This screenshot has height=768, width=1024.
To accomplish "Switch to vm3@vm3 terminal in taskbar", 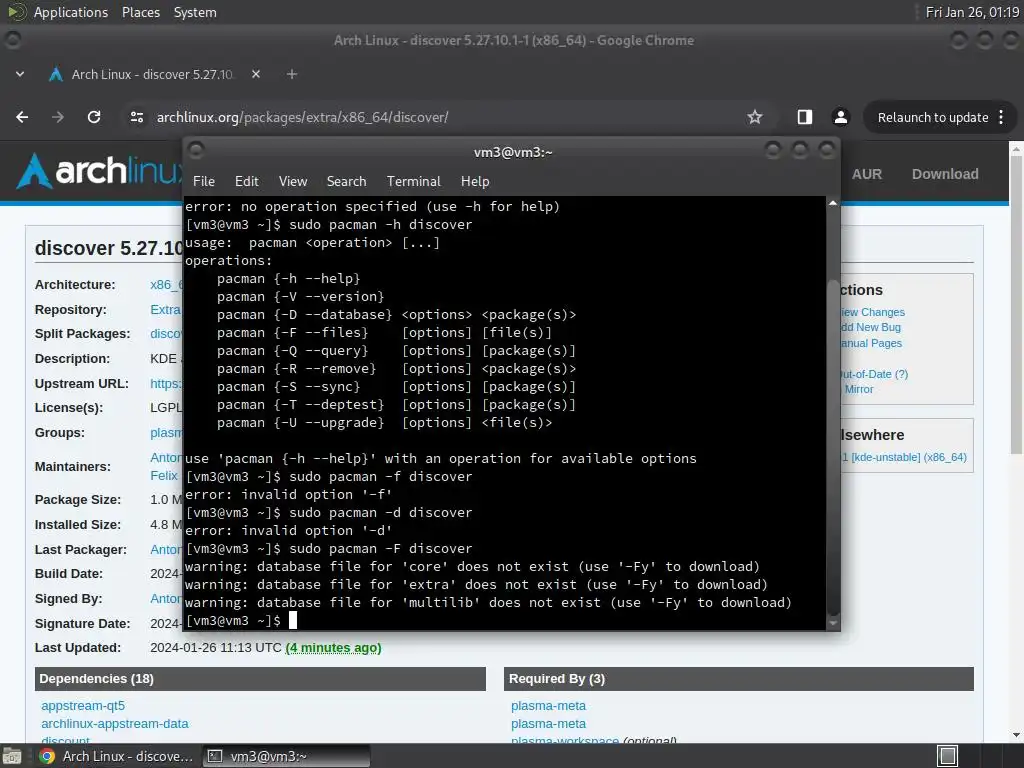I will [286, 756].
